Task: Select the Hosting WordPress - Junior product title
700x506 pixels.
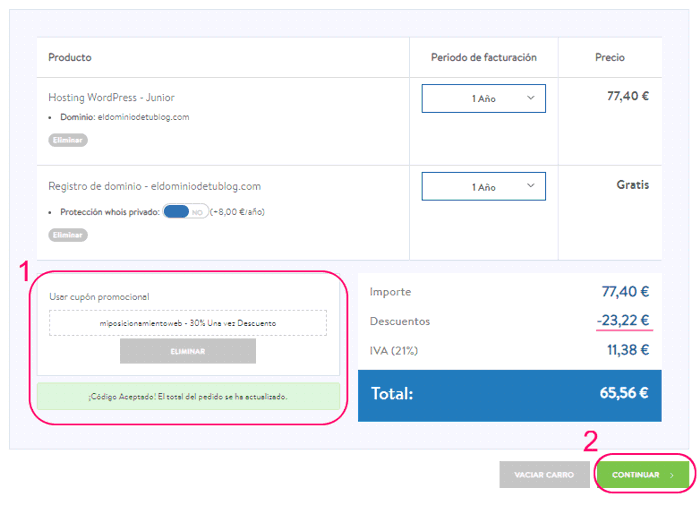Action: point(111,98)
